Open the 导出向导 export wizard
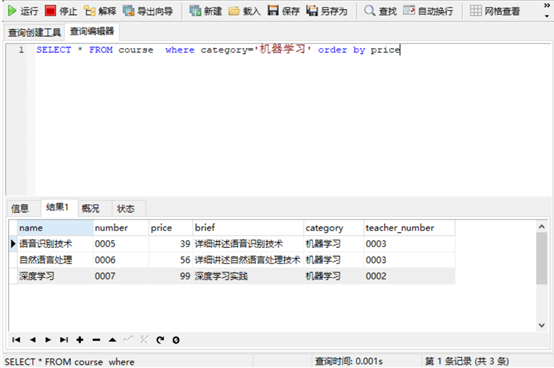Screen dimensions: 554x368 (148, 11)
